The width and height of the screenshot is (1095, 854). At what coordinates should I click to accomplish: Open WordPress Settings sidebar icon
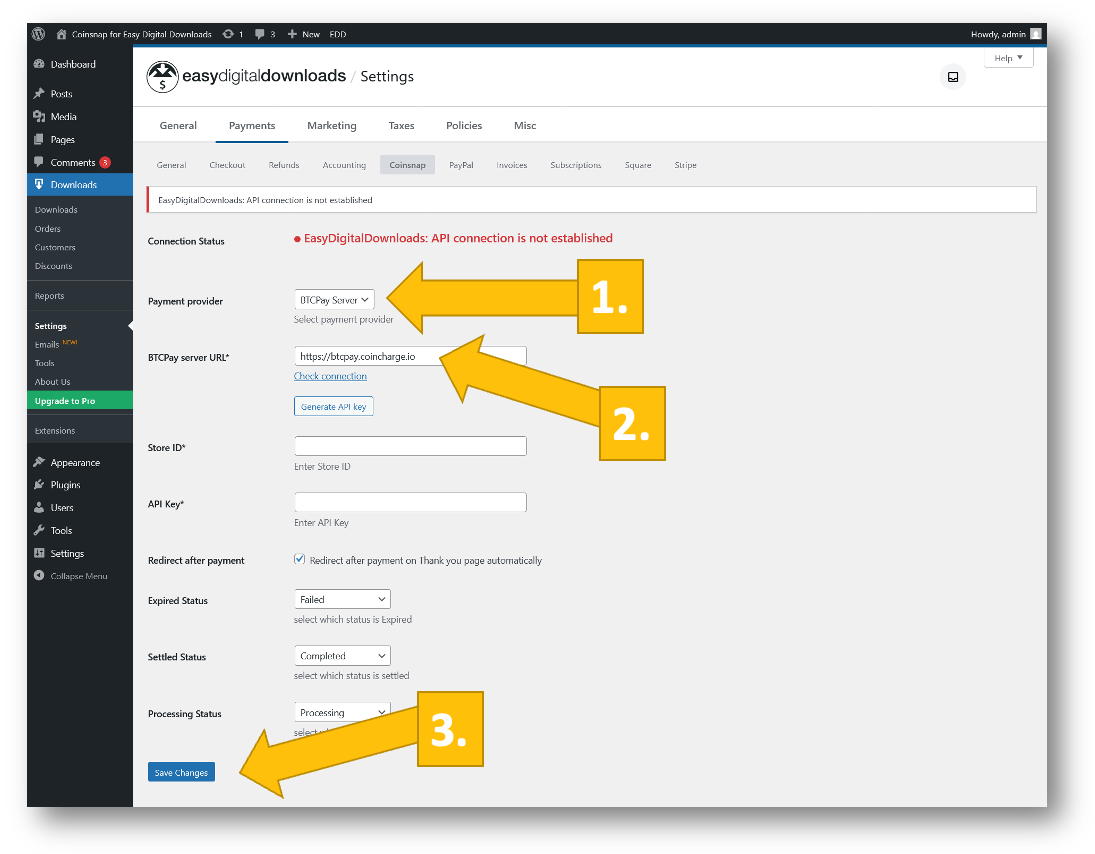[39, 553]
